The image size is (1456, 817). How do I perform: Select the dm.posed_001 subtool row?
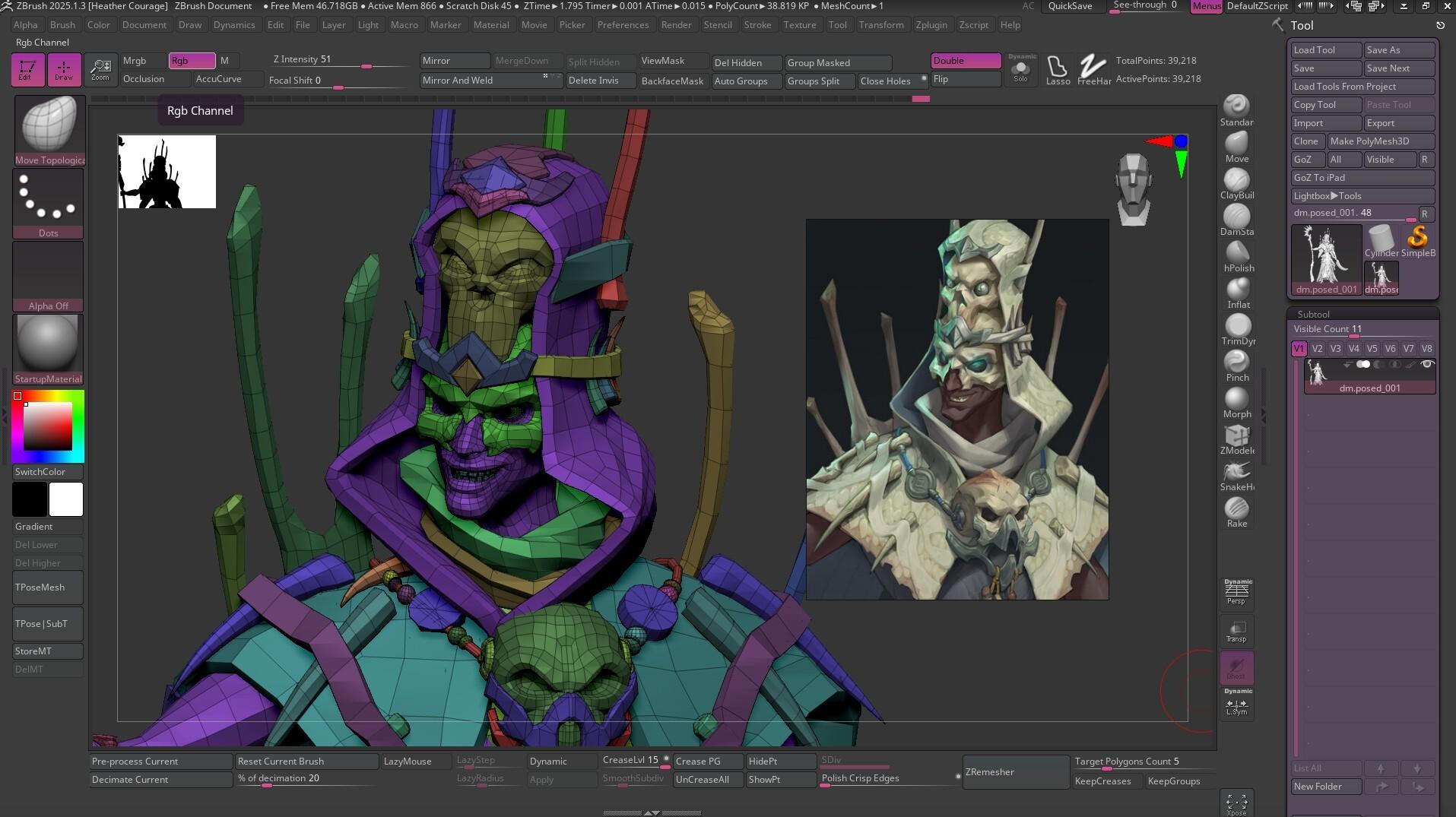[x=1370, y=376]
